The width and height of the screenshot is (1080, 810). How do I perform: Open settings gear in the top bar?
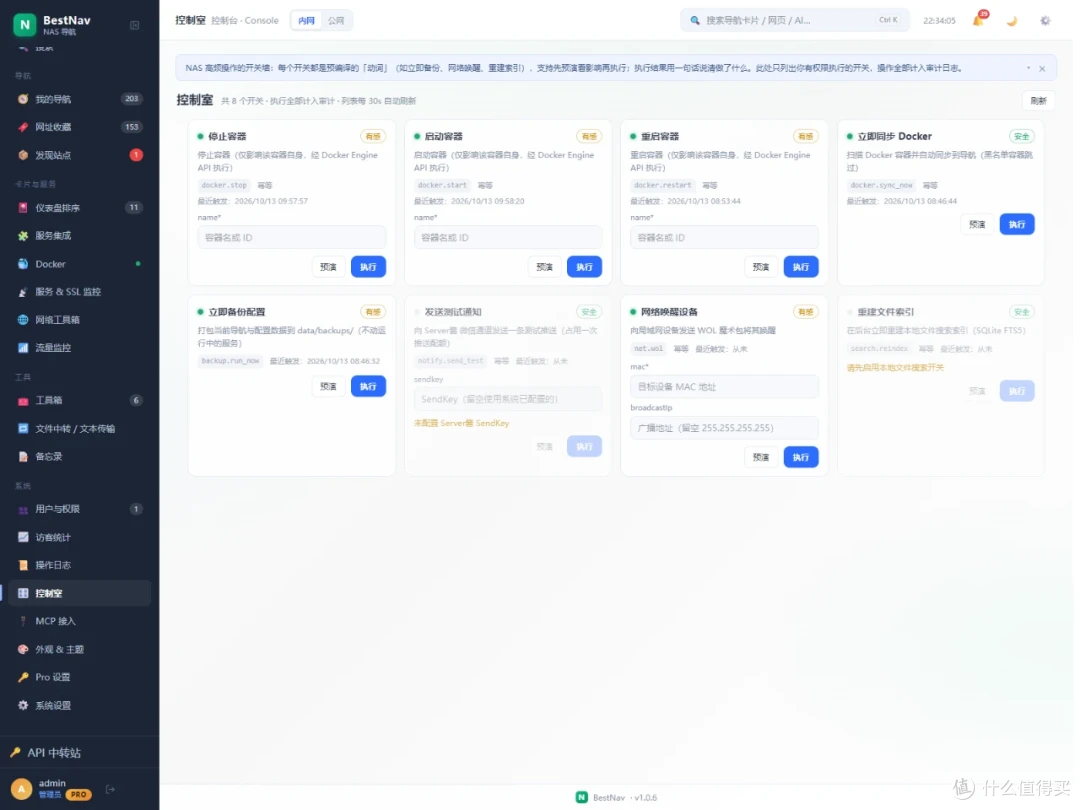click(x=1045, y=21)
